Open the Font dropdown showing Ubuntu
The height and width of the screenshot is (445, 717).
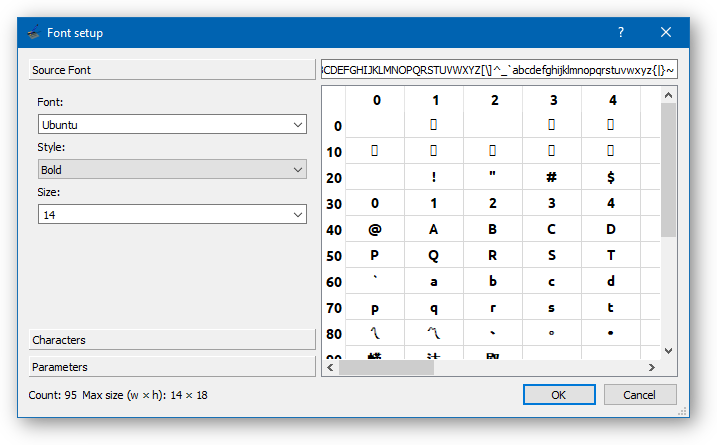click(172, 124)
